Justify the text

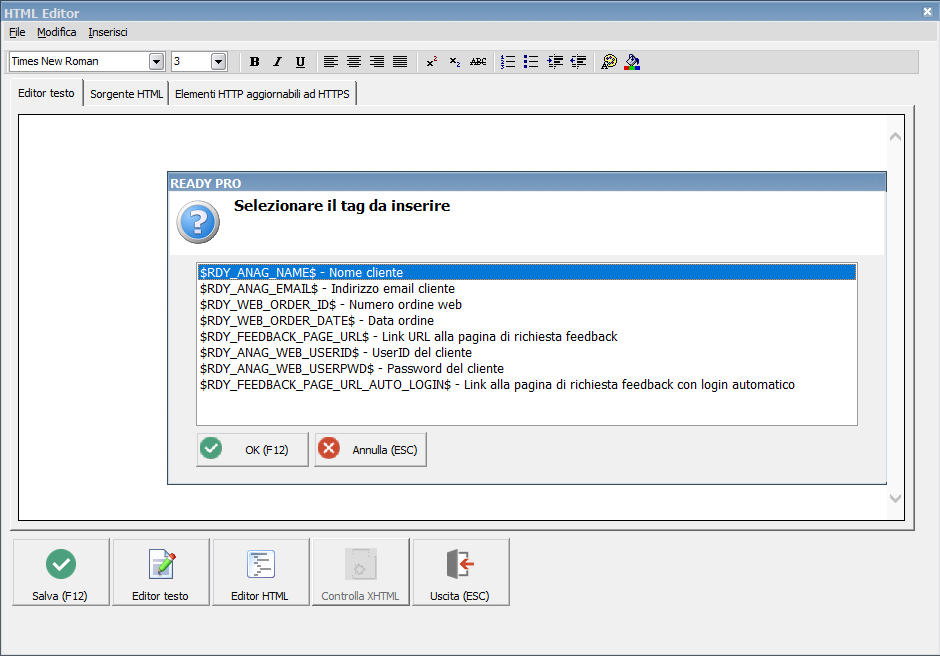[400, 62]
